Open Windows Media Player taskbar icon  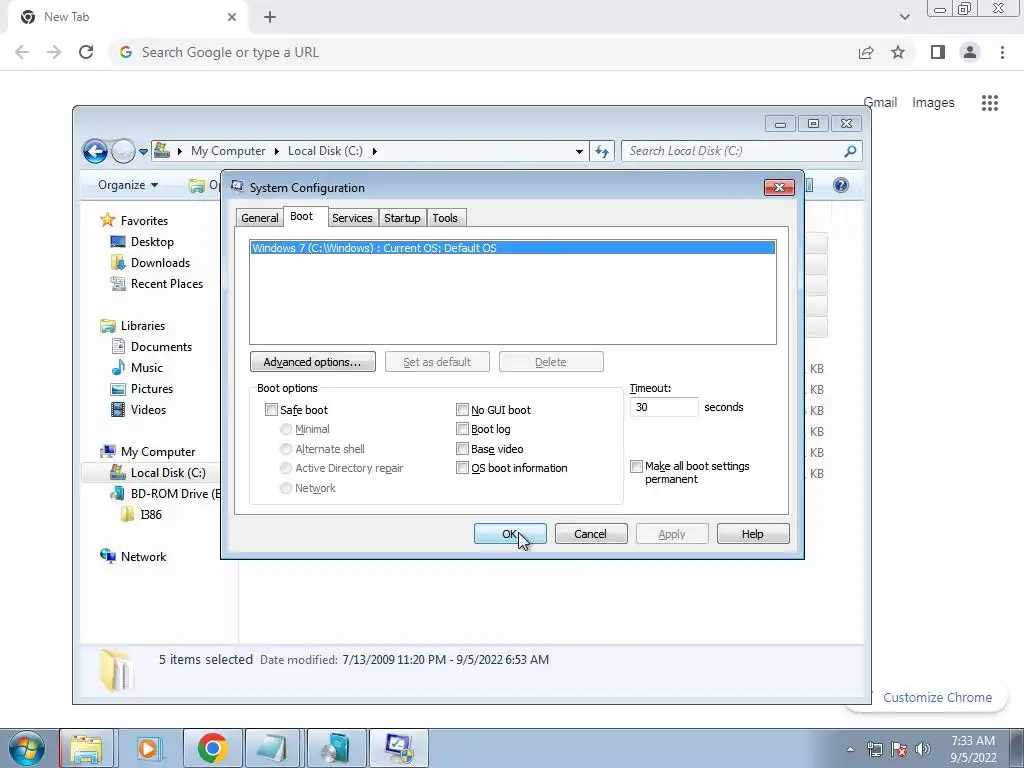pos(148,748)
